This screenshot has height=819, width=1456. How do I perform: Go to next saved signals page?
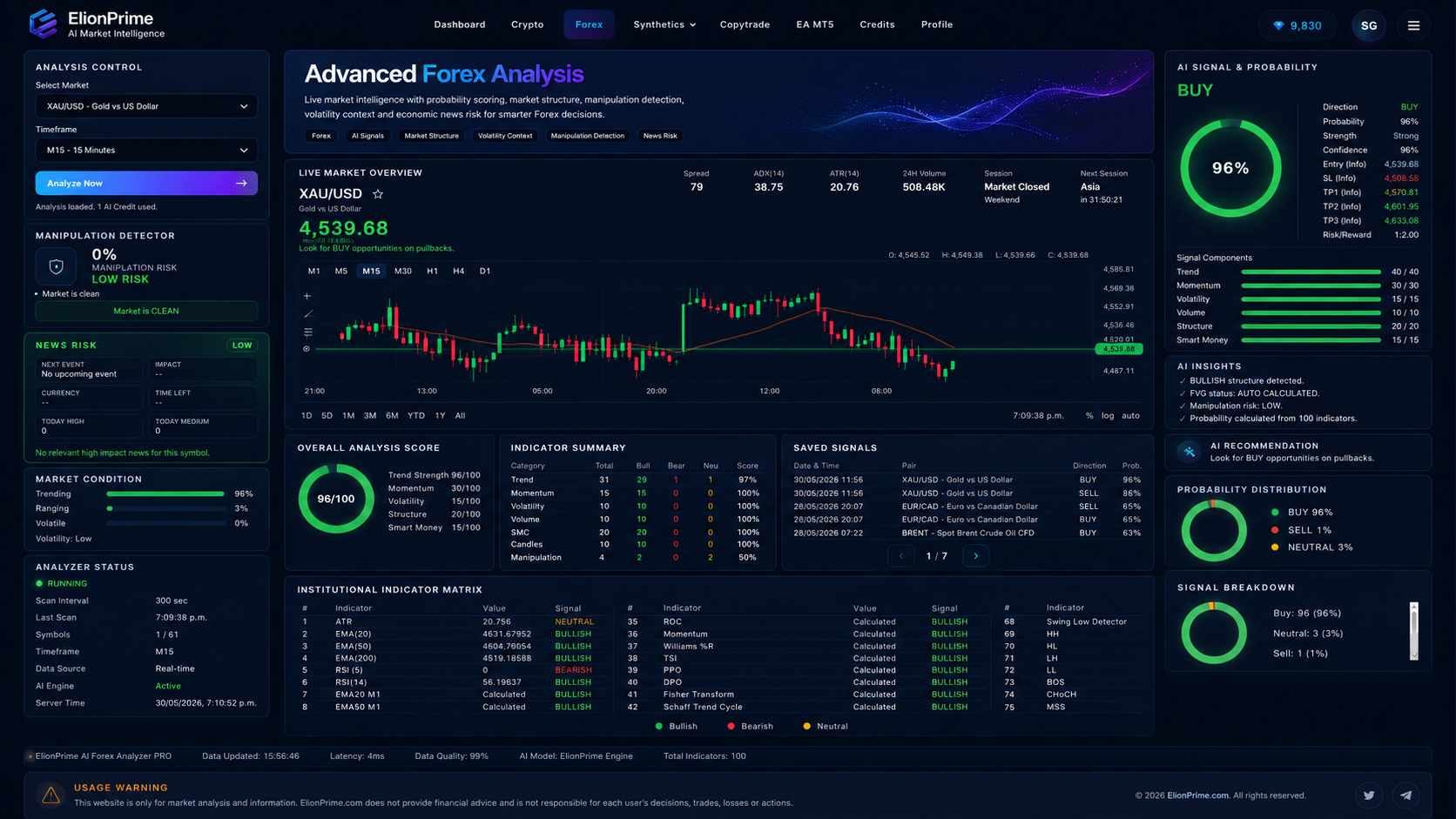pos(975,555)
